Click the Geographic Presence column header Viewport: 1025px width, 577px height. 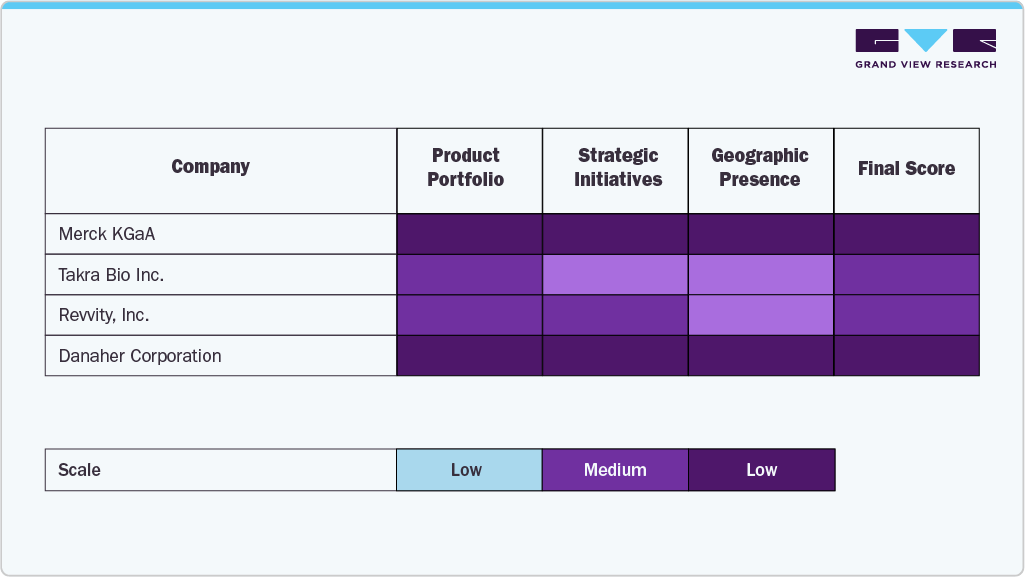[x=760, y=168]
